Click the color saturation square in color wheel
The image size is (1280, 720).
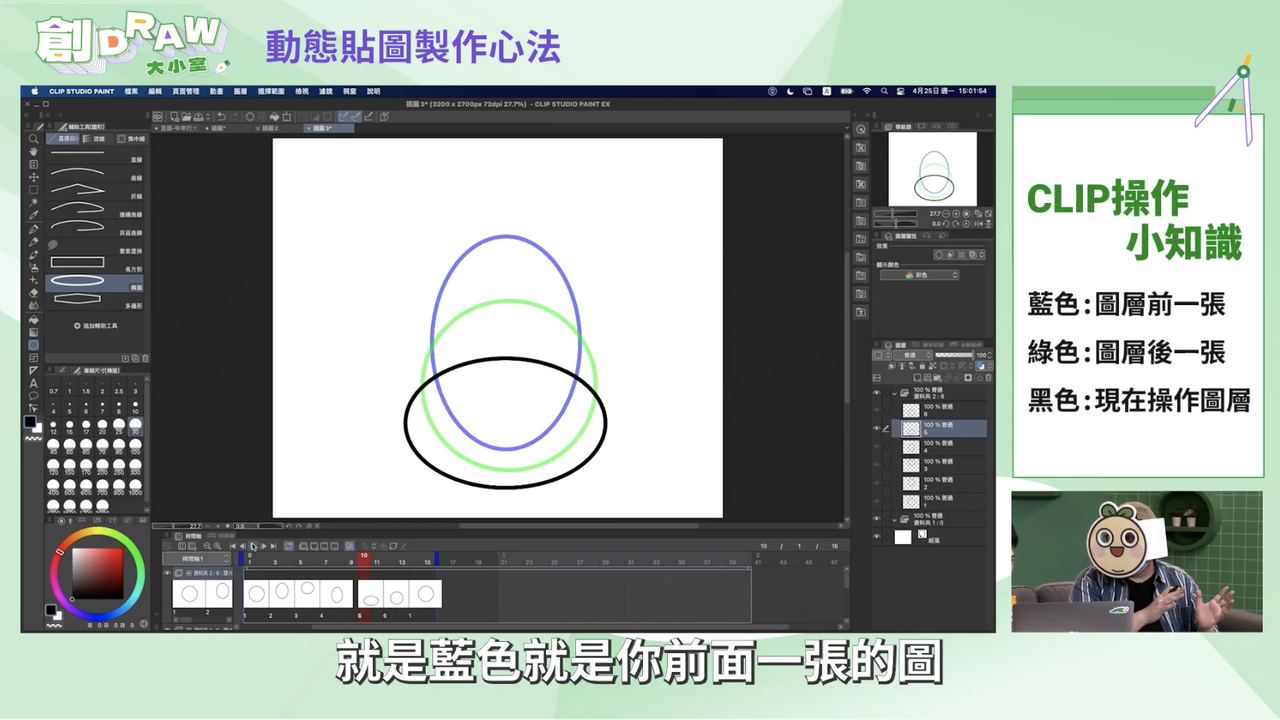(97, 573)
